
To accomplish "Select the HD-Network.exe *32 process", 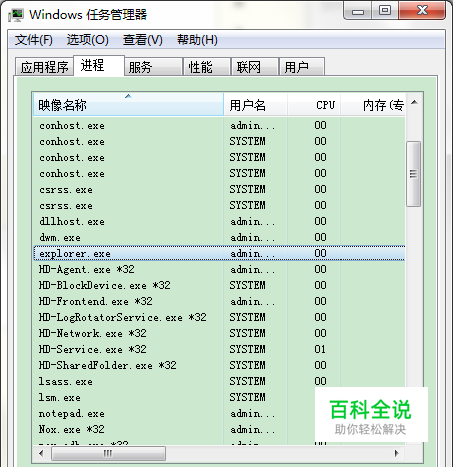I will coord(219,333).
